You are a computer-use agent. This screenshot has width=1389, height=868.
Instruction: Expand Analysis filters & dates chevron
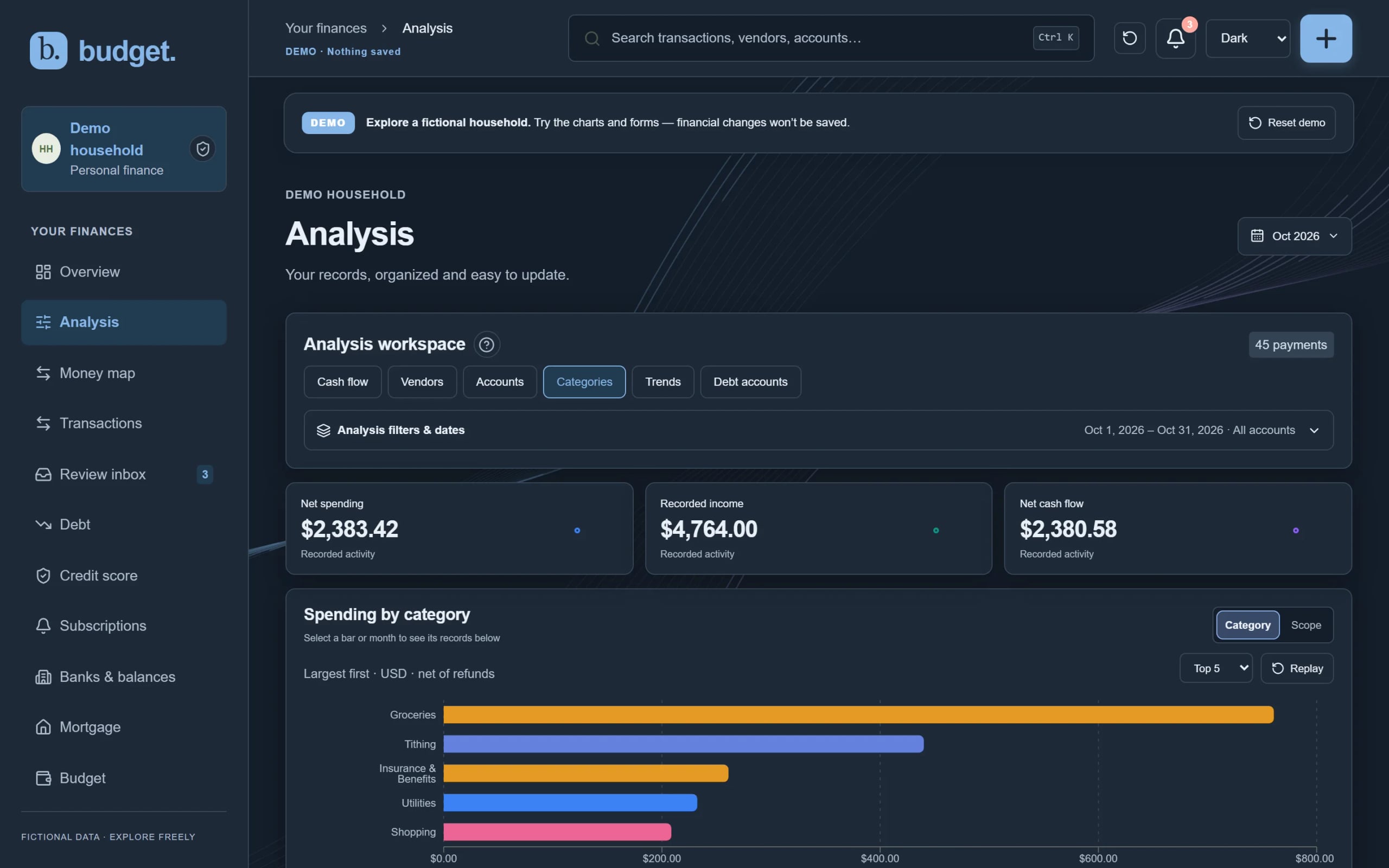[x=1314, y=431]
